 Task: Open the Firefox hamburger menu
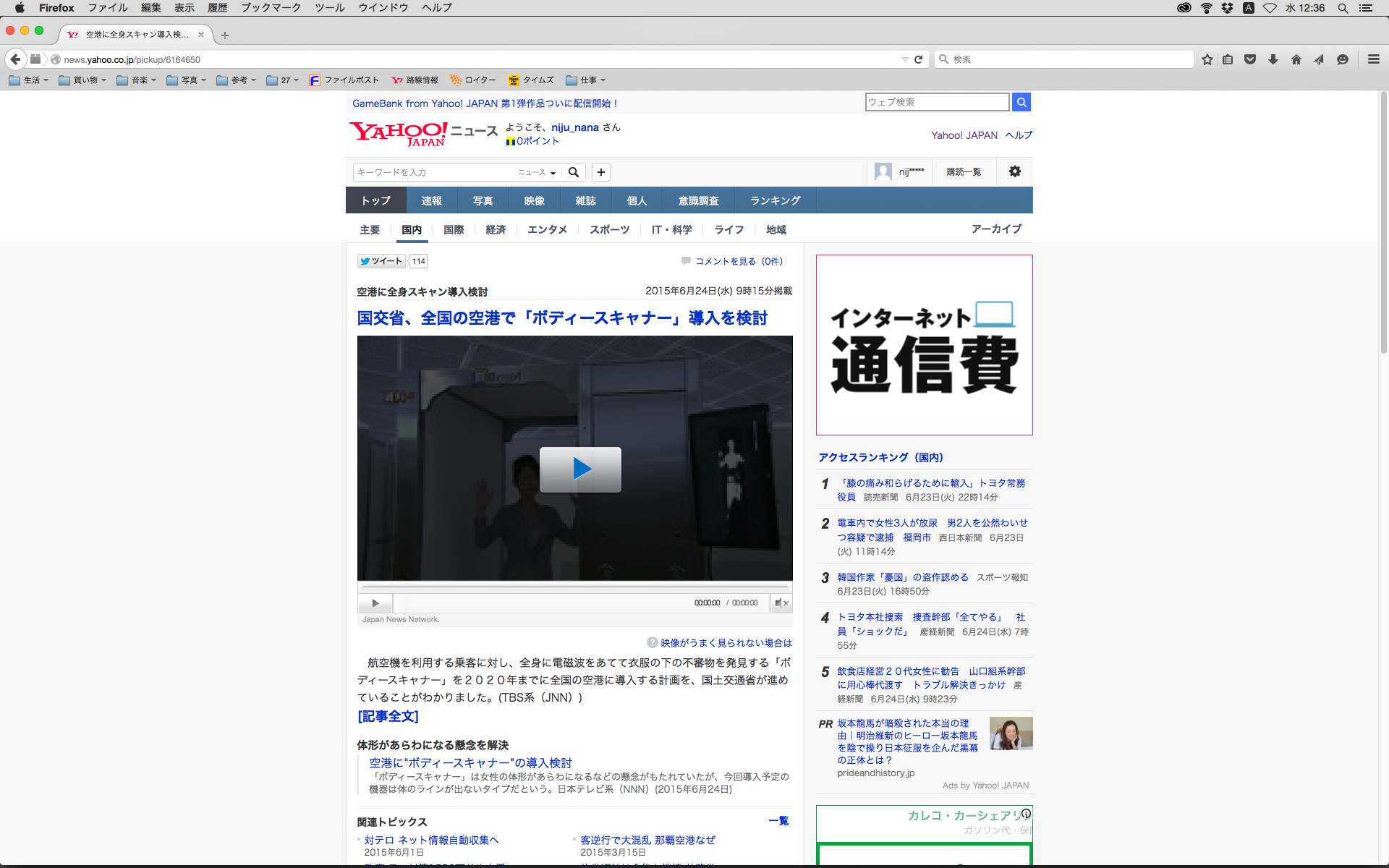click(x=1373, y=59)
